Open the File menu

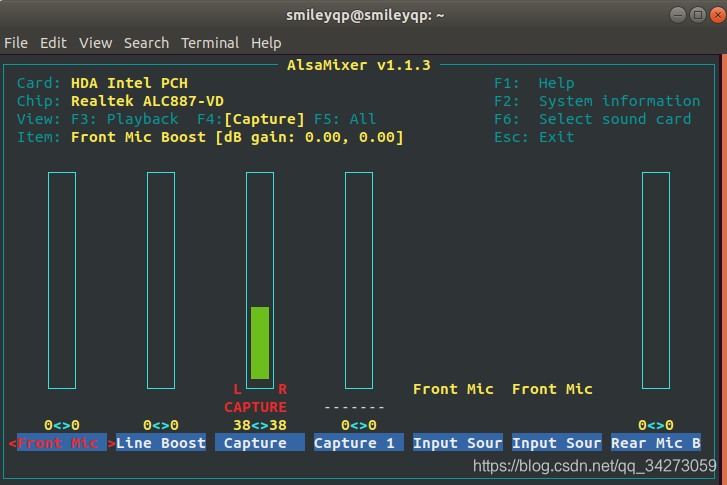point(16,43)
